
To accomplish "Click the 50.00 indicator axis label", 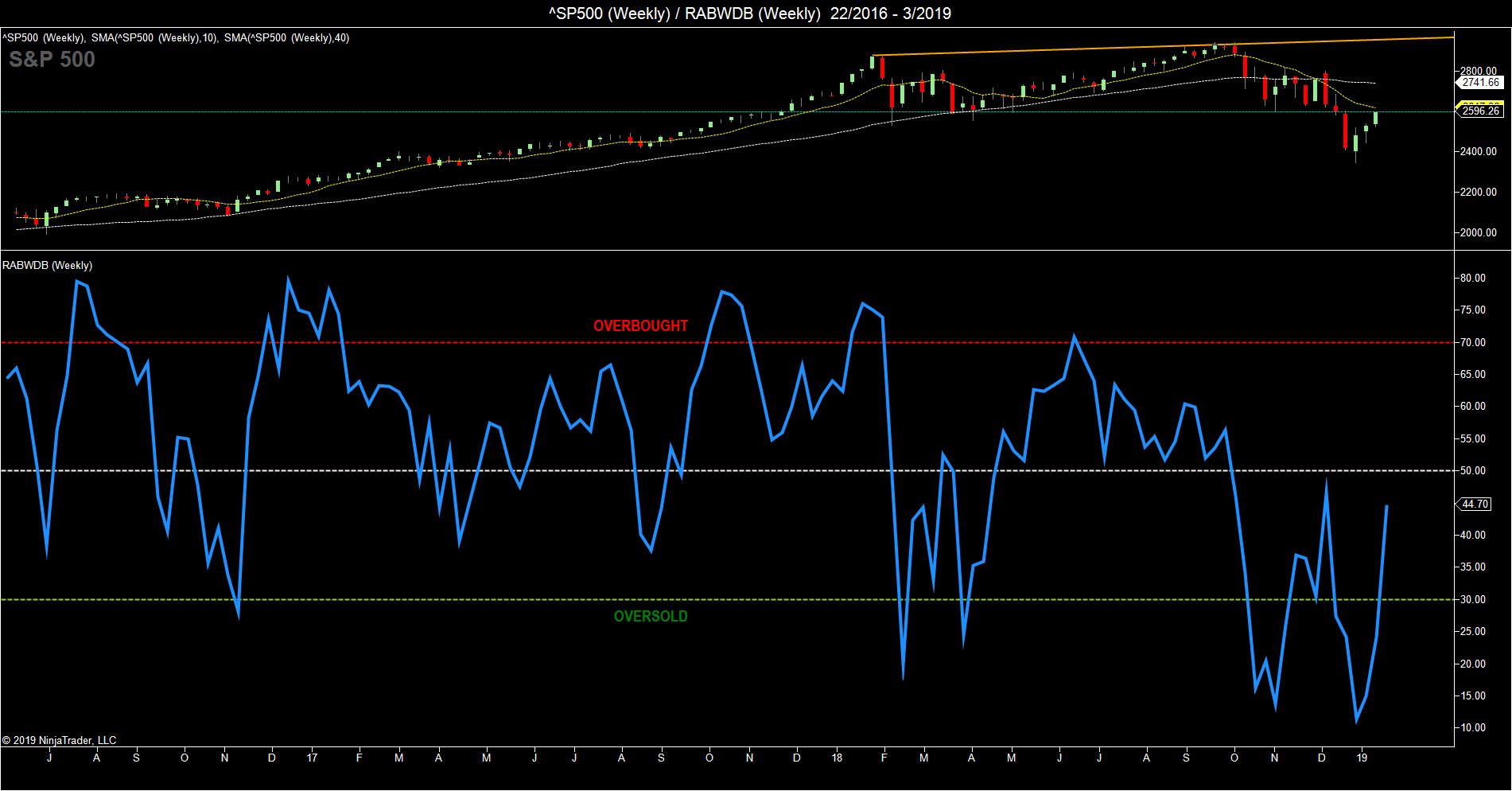I will pos(1472,470).
